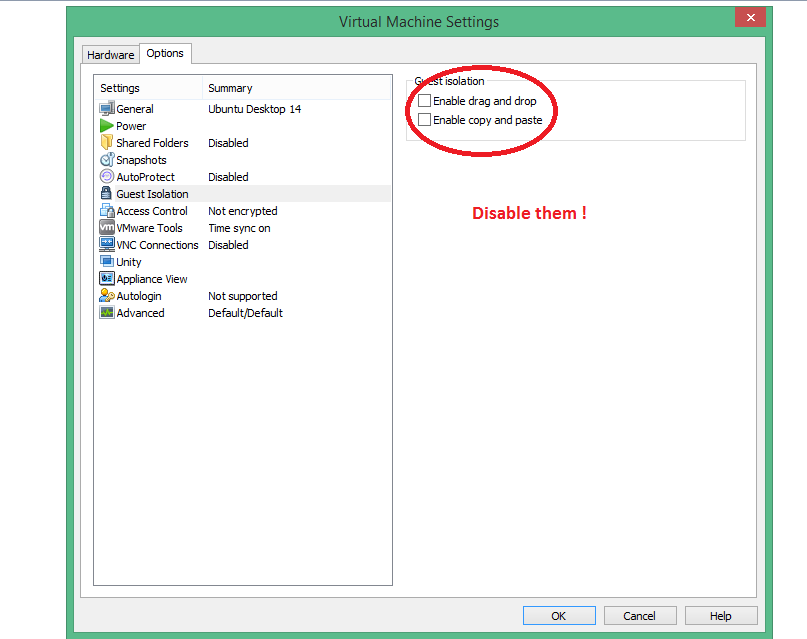This screenshot has width=807, height=639.
Task: Toggle the Enable drag and drop checkbox
Action: 424,101
